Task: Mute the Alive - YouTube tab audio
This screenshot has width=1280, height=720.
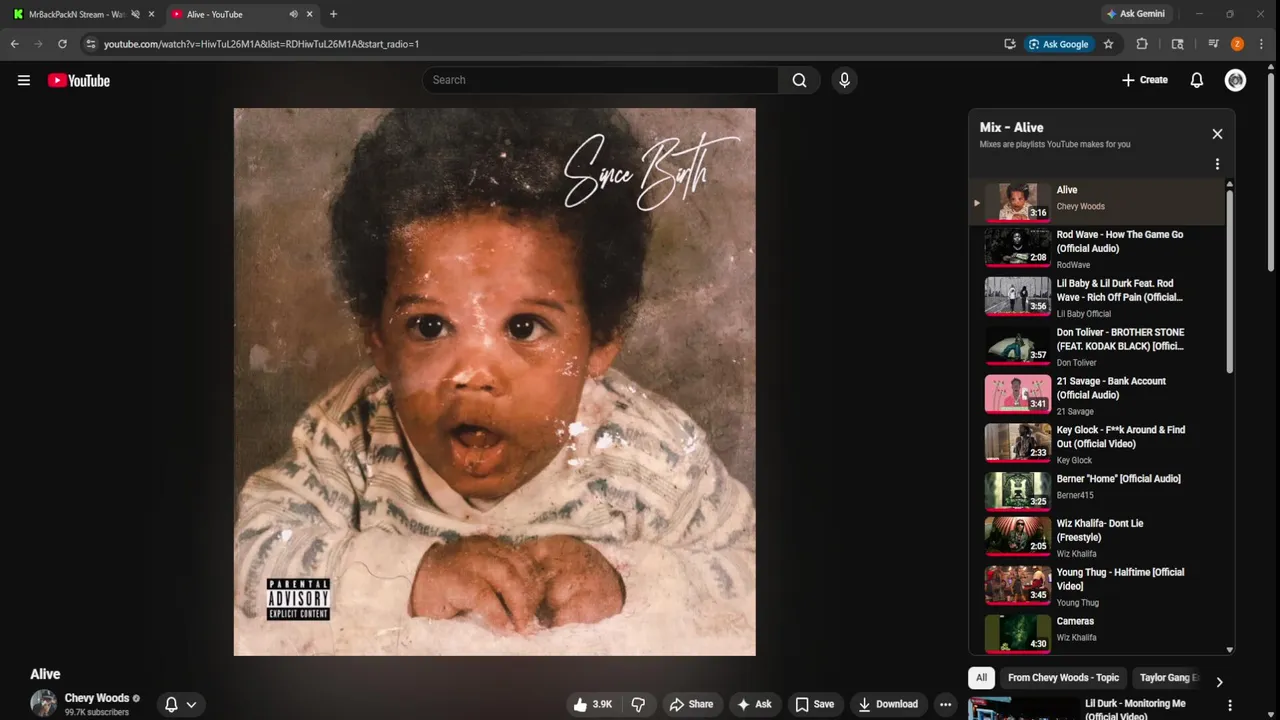Action: tap(293, 14)
